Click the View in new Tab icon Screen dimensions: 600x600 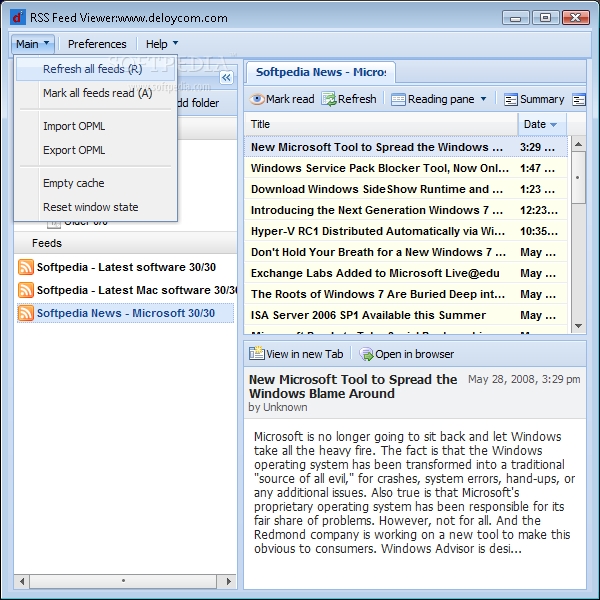[x=256, y=354]
